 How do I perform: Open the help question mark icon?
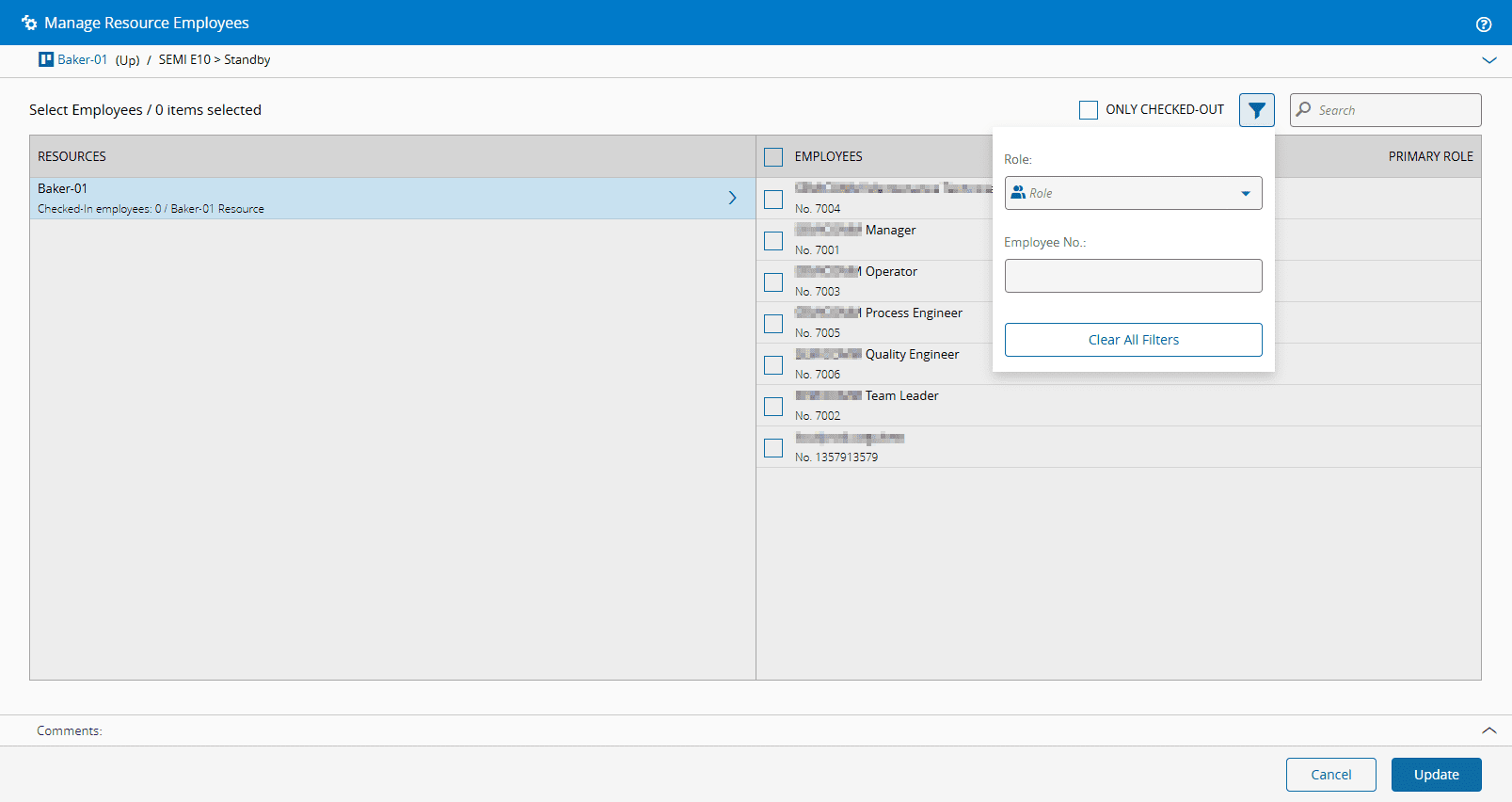[x=1483, y=24]
